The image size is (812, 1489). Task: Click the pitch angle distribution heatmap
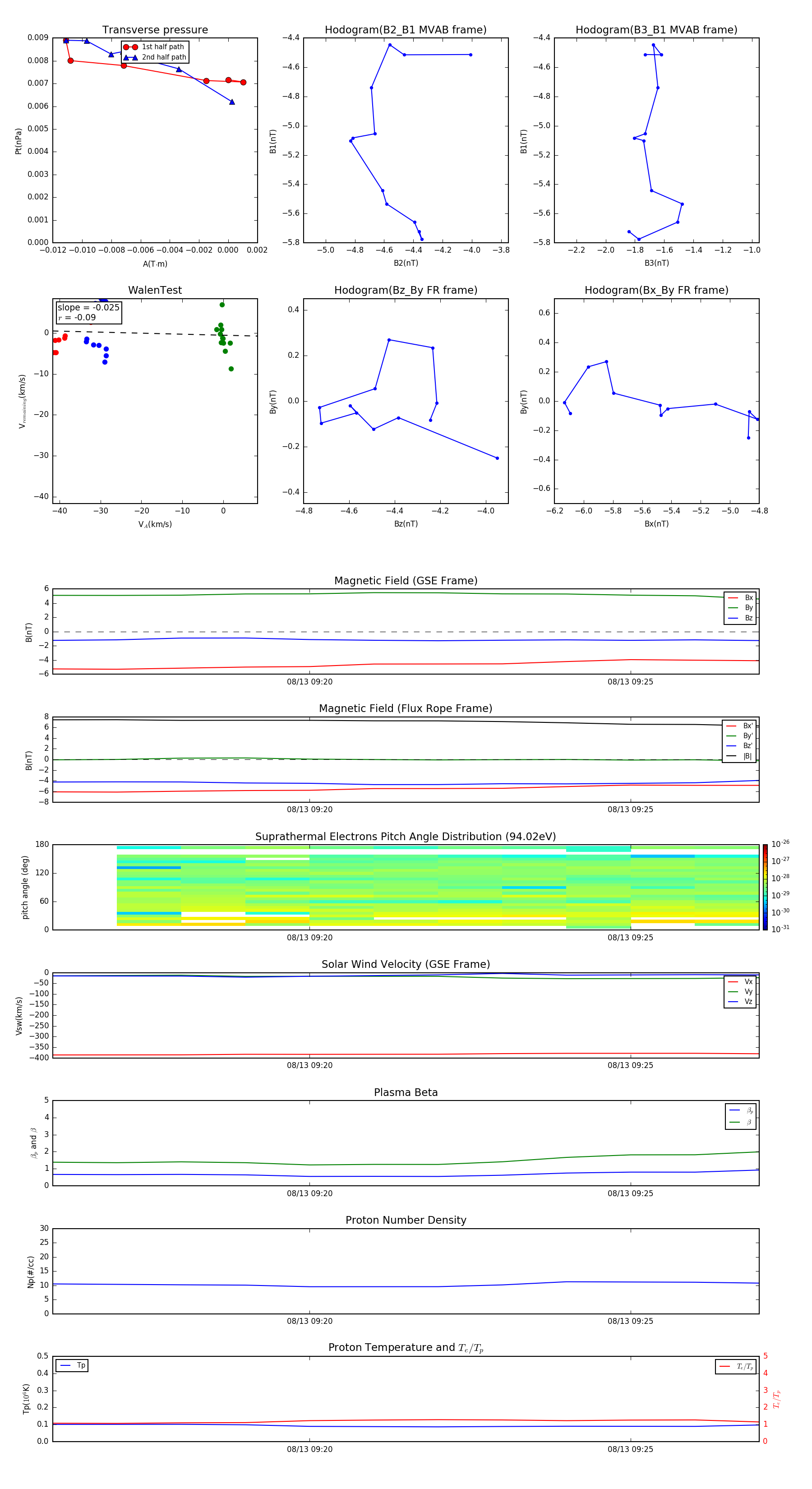pyautogui.click(x=438, y=887)
